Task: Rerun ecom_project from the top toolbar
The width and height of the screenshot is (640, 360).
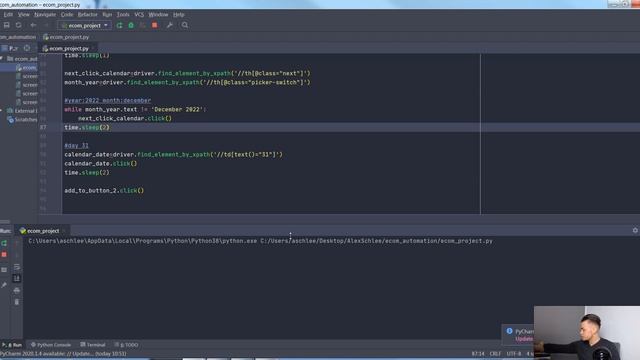Action: click(x=119, y=25)
